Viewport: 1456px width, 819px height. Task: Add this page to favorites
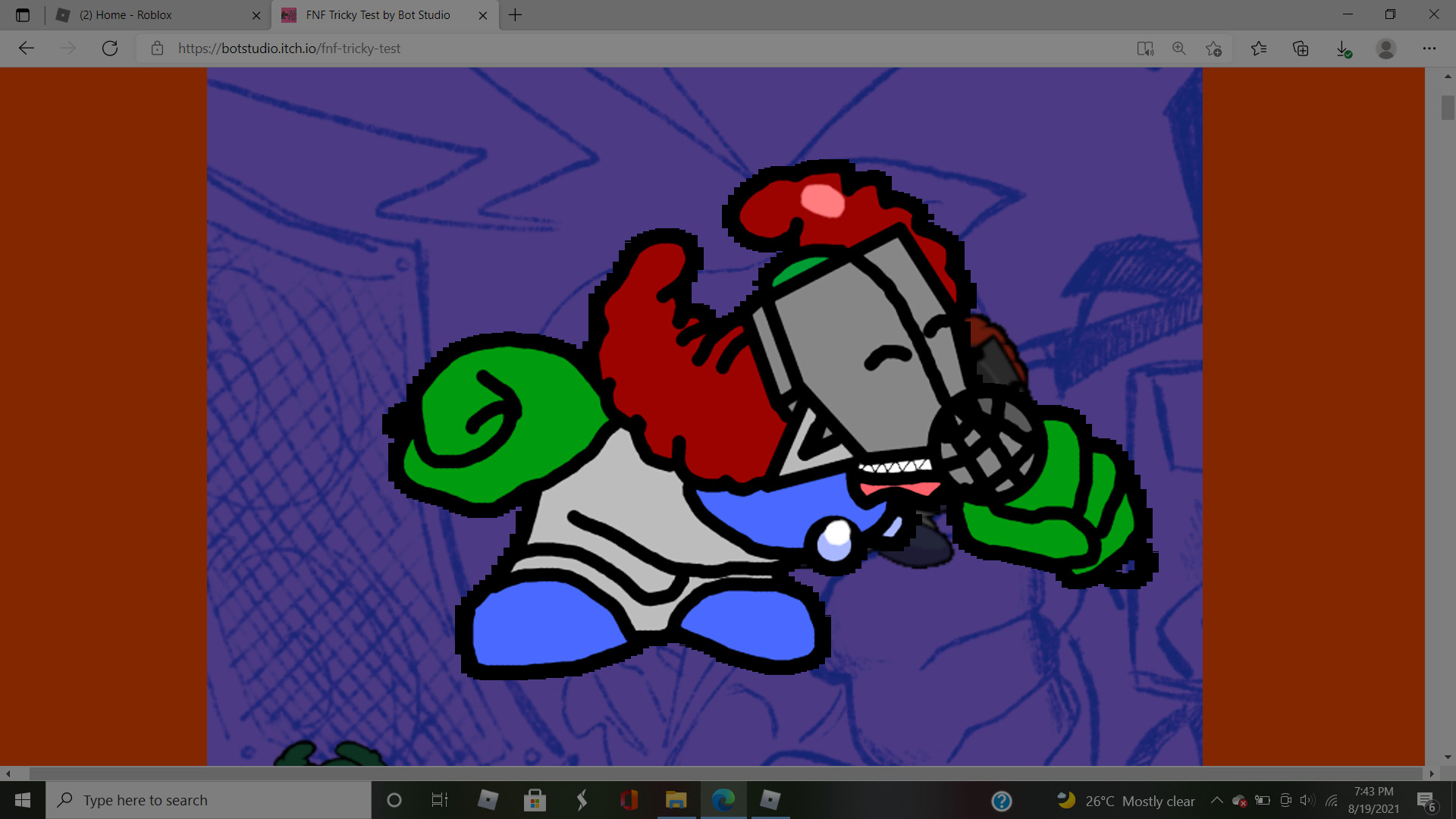(1213, 49)
